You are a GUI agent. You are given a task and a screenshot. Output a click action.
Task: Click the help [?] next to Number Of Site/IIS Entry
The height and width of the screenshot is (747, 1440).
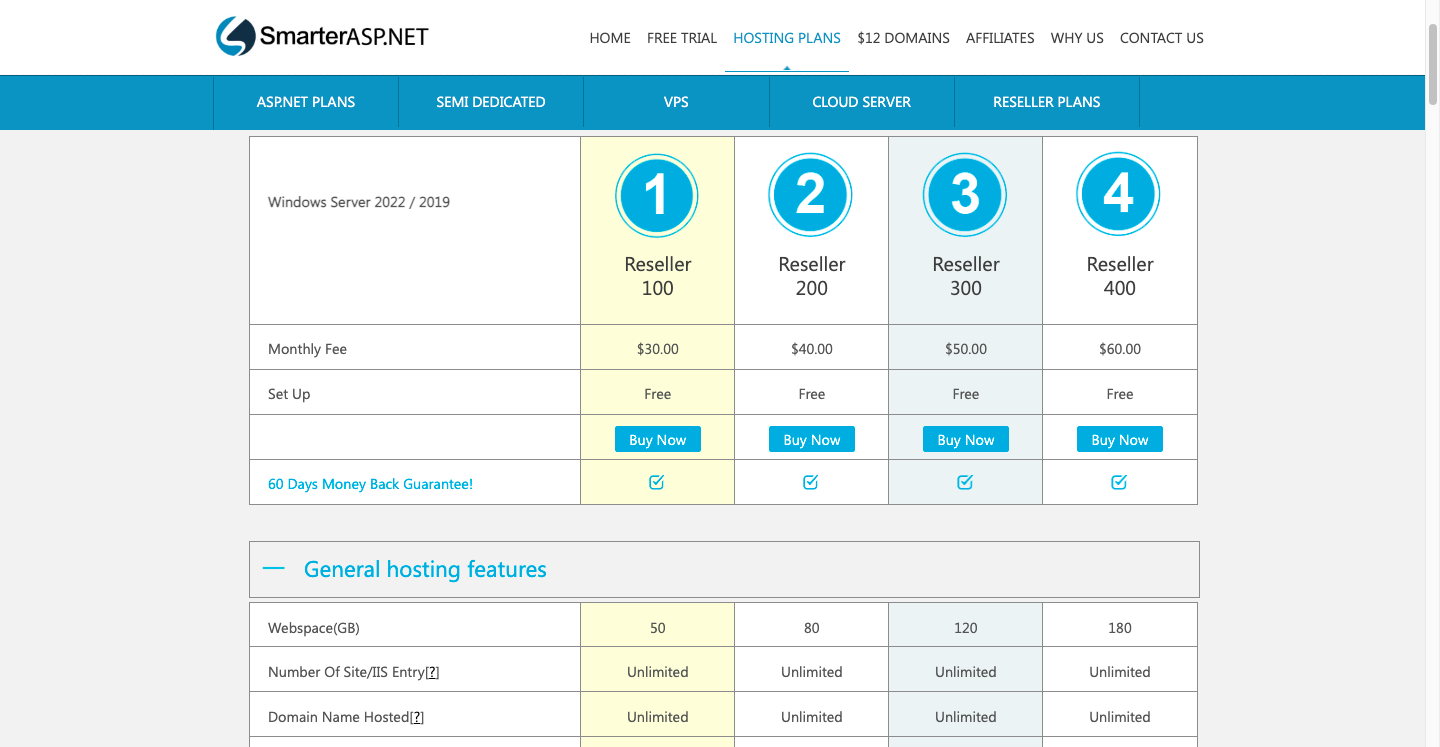(432, 672)
